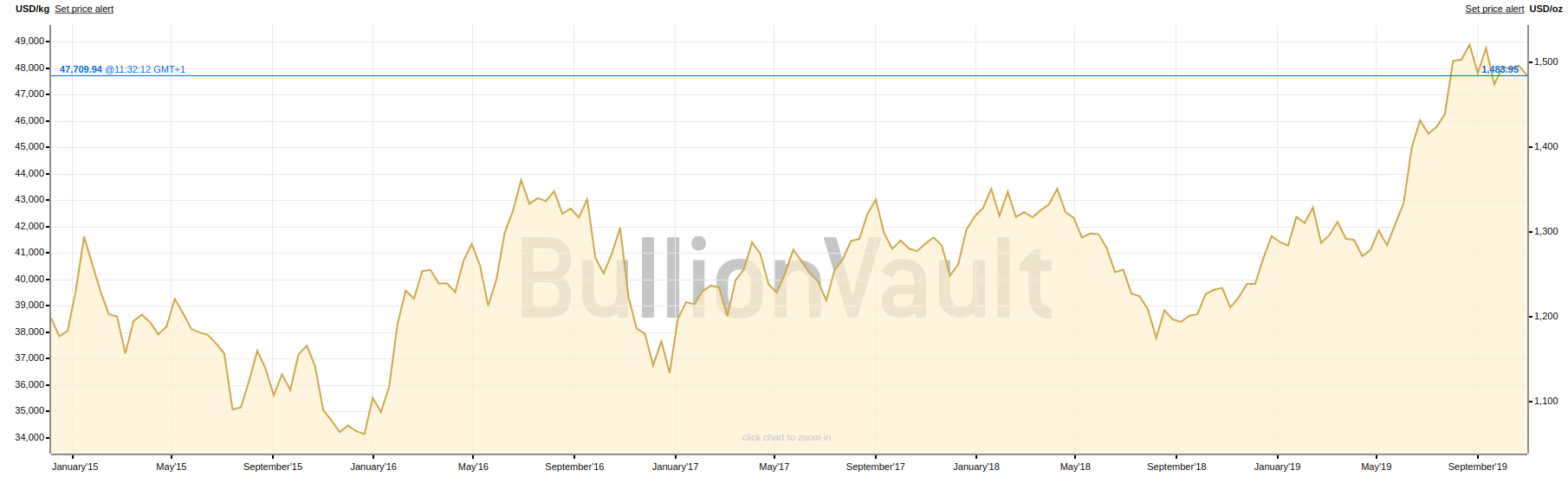Click the USD/oz unit label

click(x=1545, y=9)
